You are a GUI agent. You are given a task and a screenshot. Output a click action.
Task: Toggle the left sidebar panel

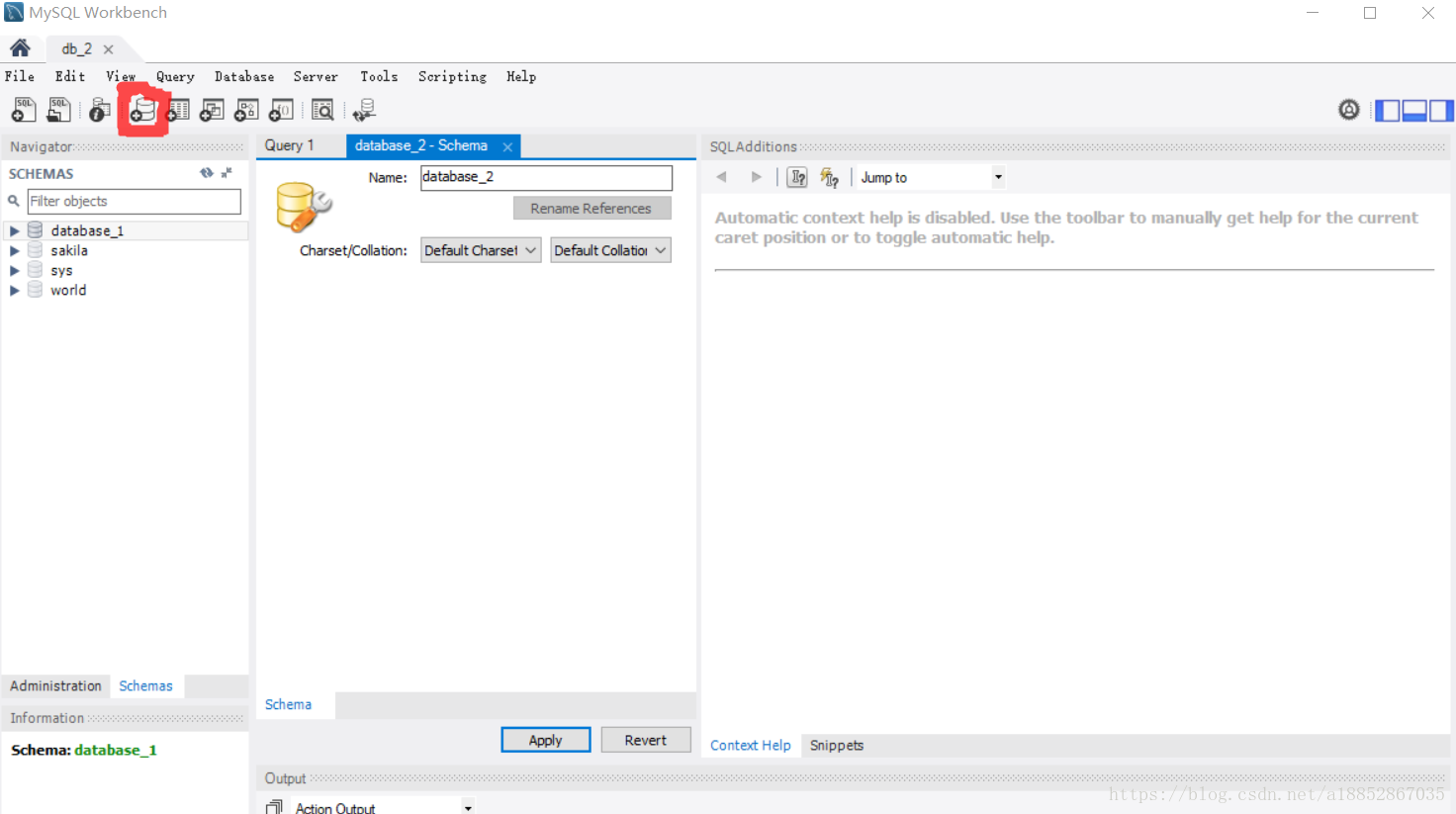point(1388,110)
